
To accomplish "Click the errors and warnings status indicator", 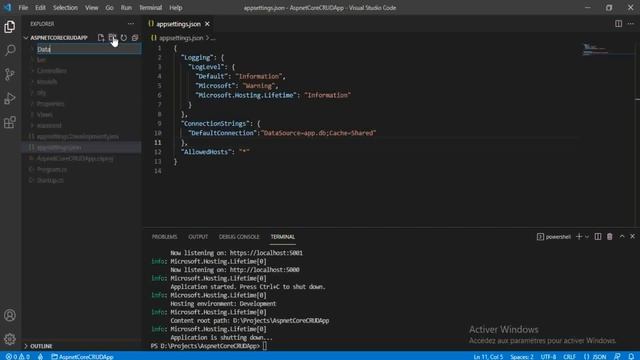I will coord(18,356).
